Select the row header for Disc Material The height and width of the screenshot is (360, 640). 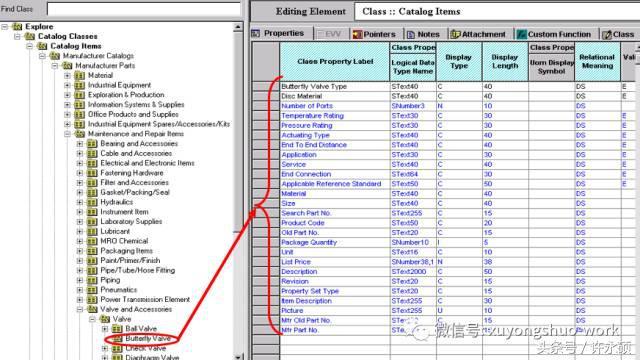266,96
